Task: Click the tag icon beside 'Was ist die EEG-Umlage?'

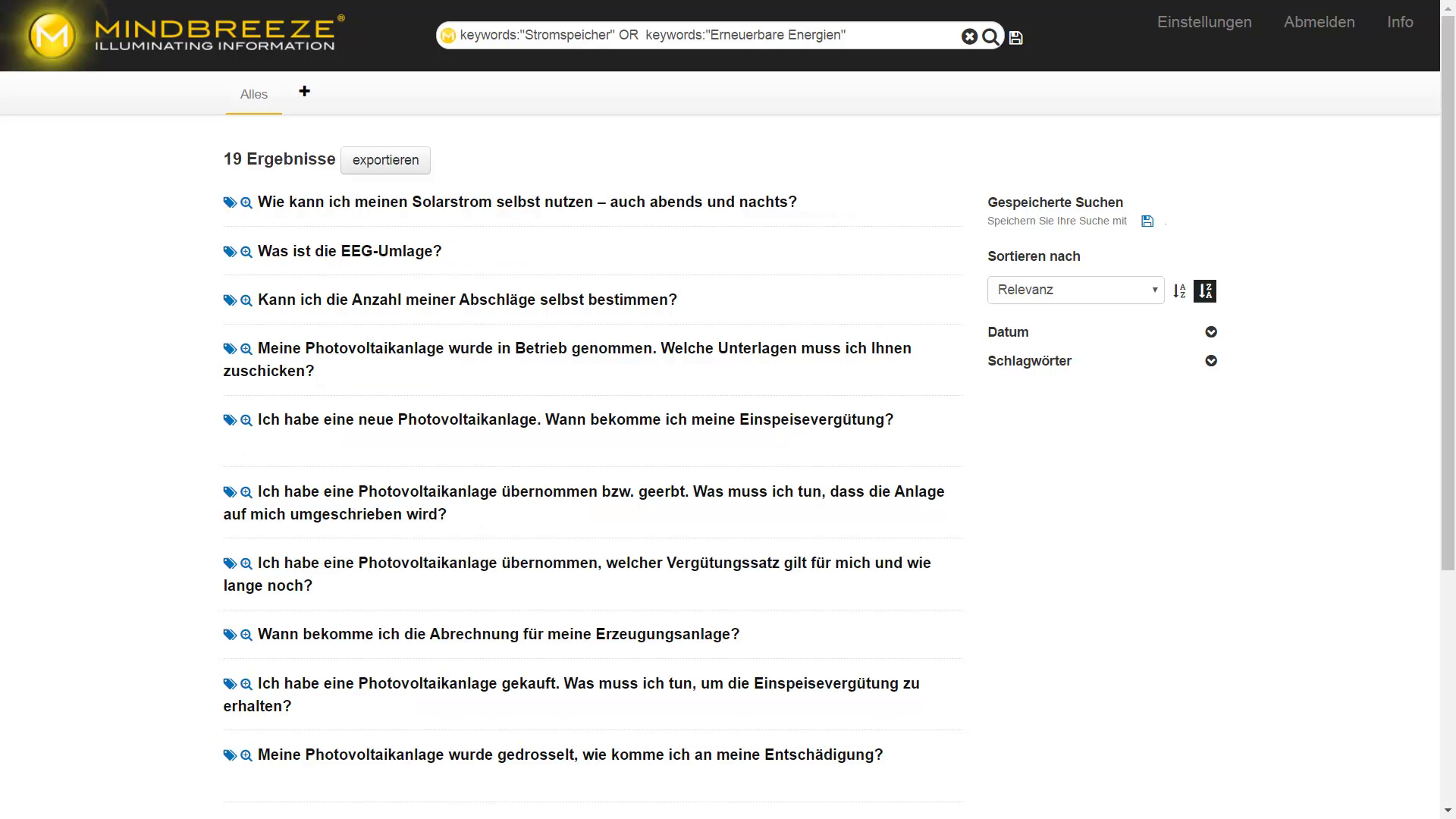Action: 230,252
